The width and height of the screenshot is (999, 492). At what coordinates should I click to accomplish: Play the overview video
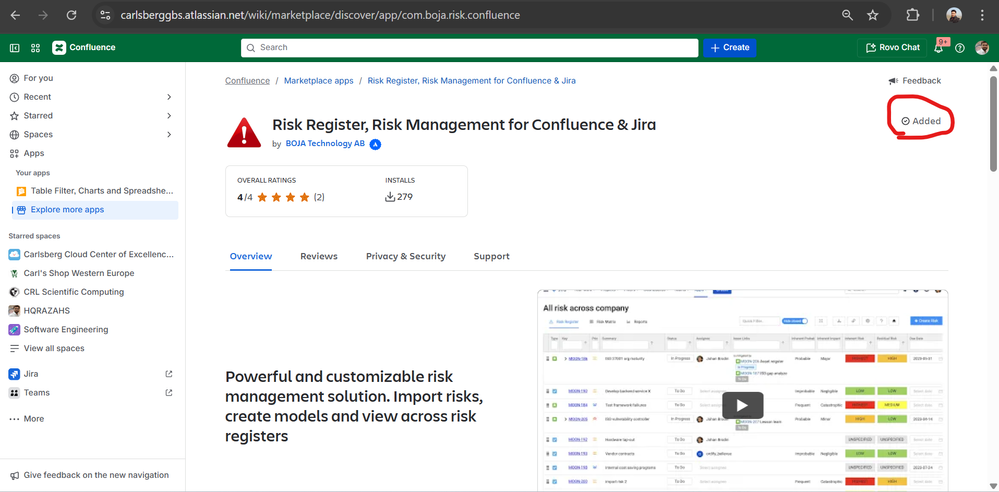(742, 405)
